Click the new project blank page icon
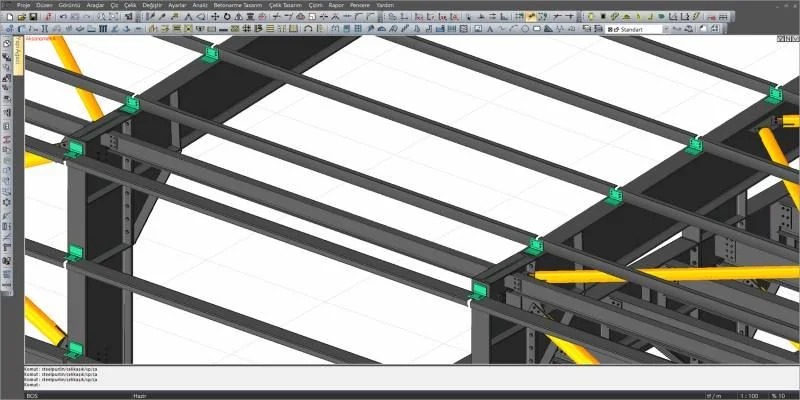The width and height of the screenshot is (800, 400). [10, 17]
